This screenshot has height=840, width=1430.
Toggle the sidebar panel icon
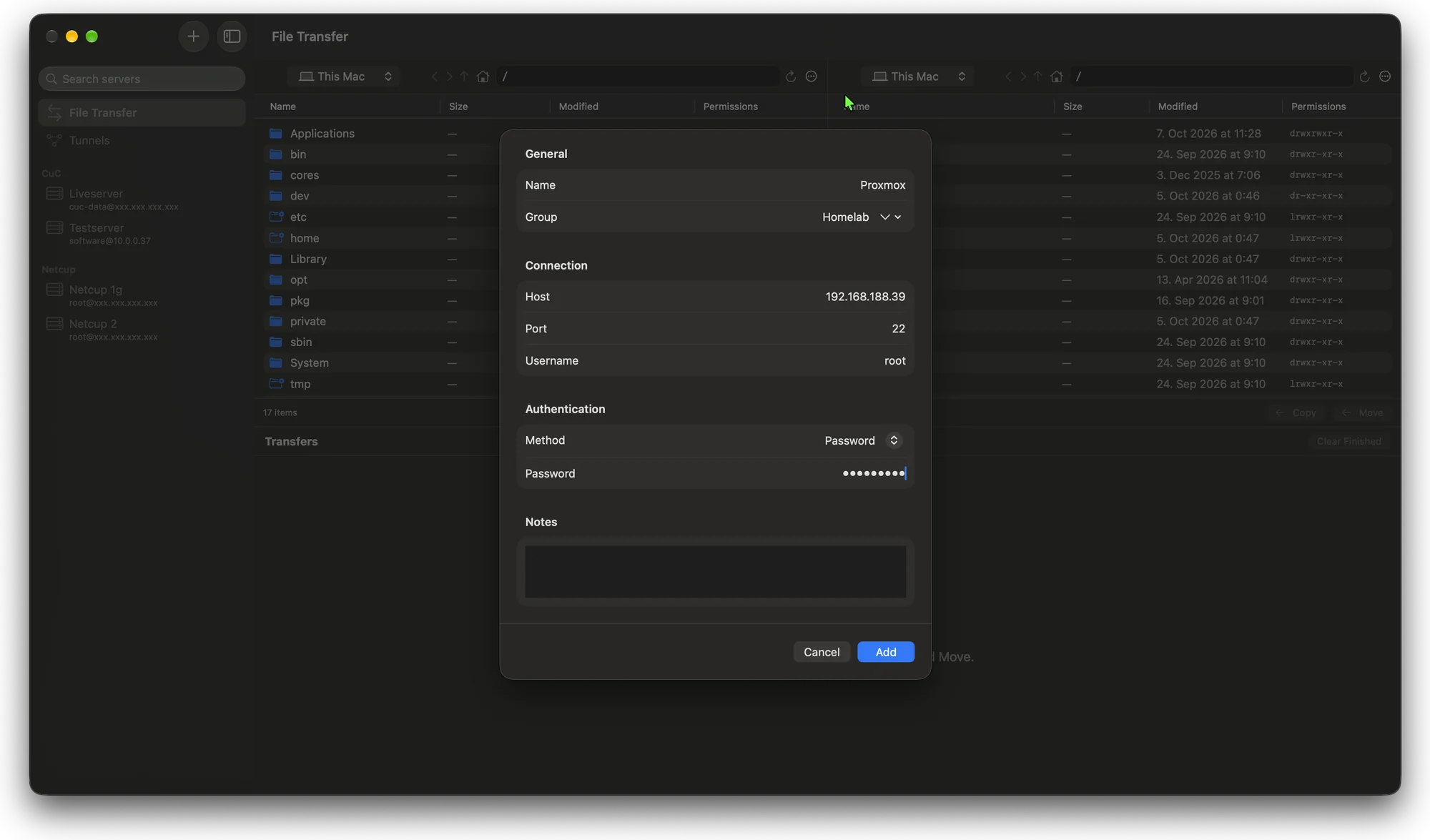tap(232, 36)
